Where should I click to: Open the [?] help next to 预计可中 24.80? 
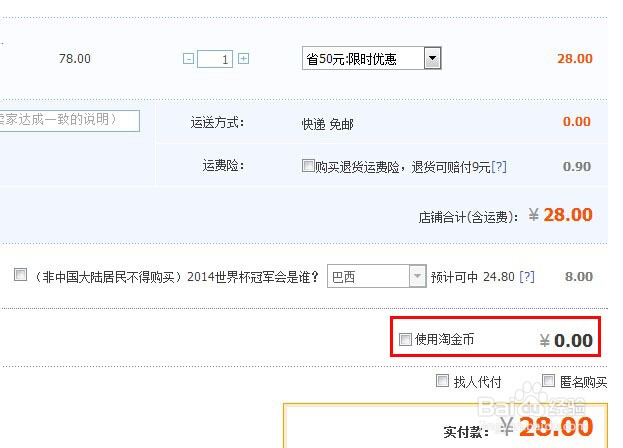click(x=527, y=276)
